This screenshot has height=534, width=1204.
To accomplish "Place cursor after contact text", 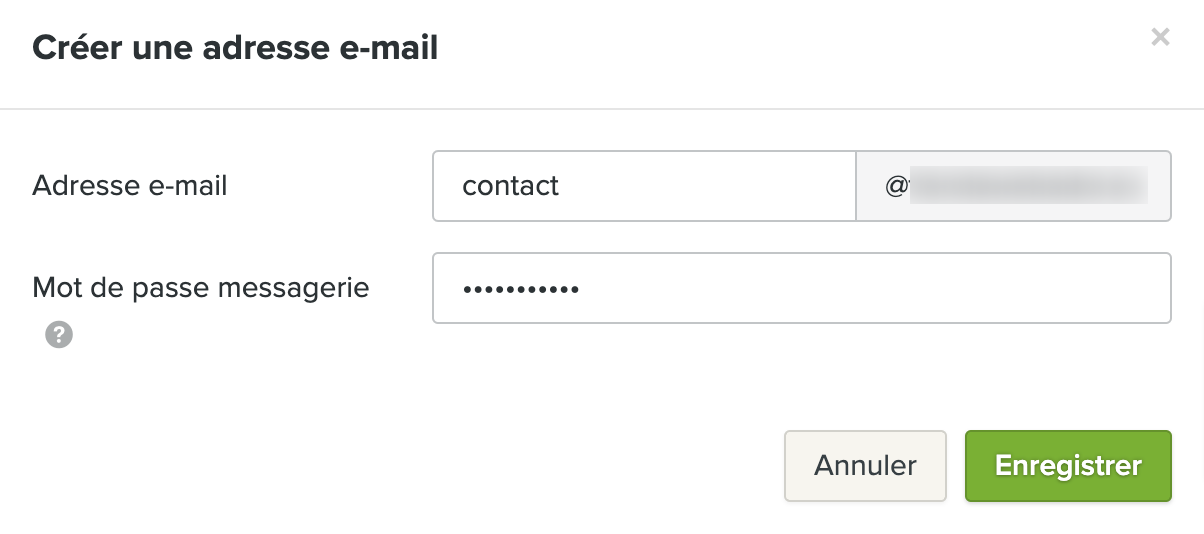I will tap(561, 186).
